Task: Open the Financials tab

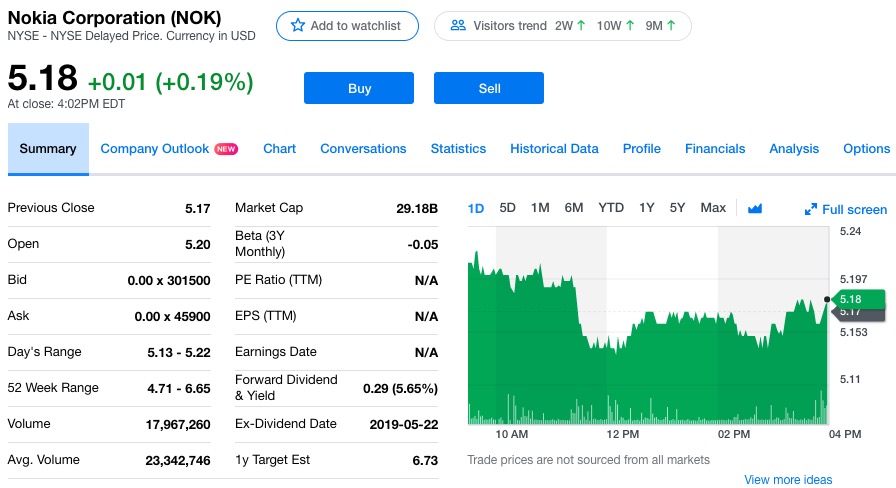Action: (x=715, y=149)
